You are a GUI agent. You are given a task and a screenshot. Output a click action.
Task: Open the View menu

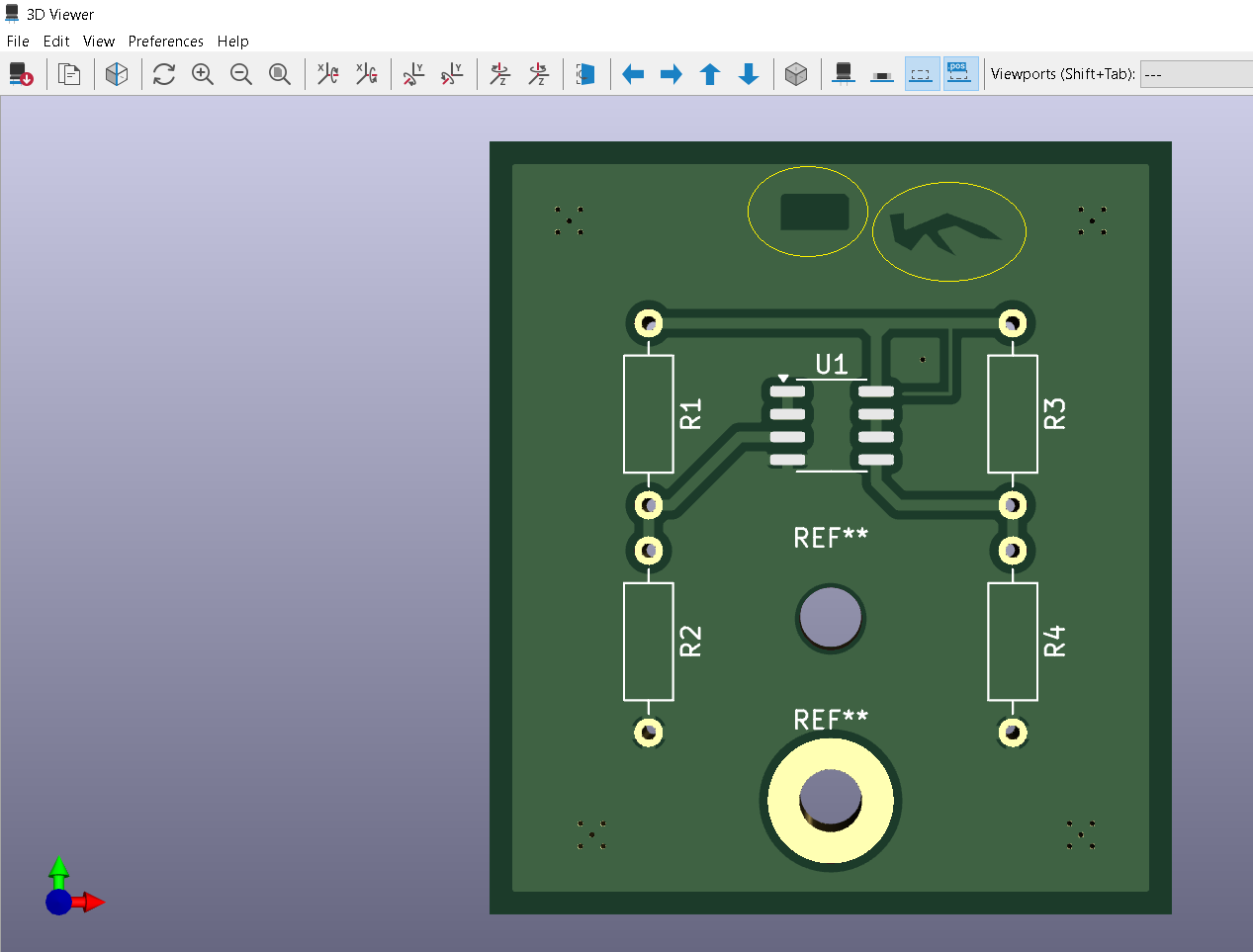99,42
